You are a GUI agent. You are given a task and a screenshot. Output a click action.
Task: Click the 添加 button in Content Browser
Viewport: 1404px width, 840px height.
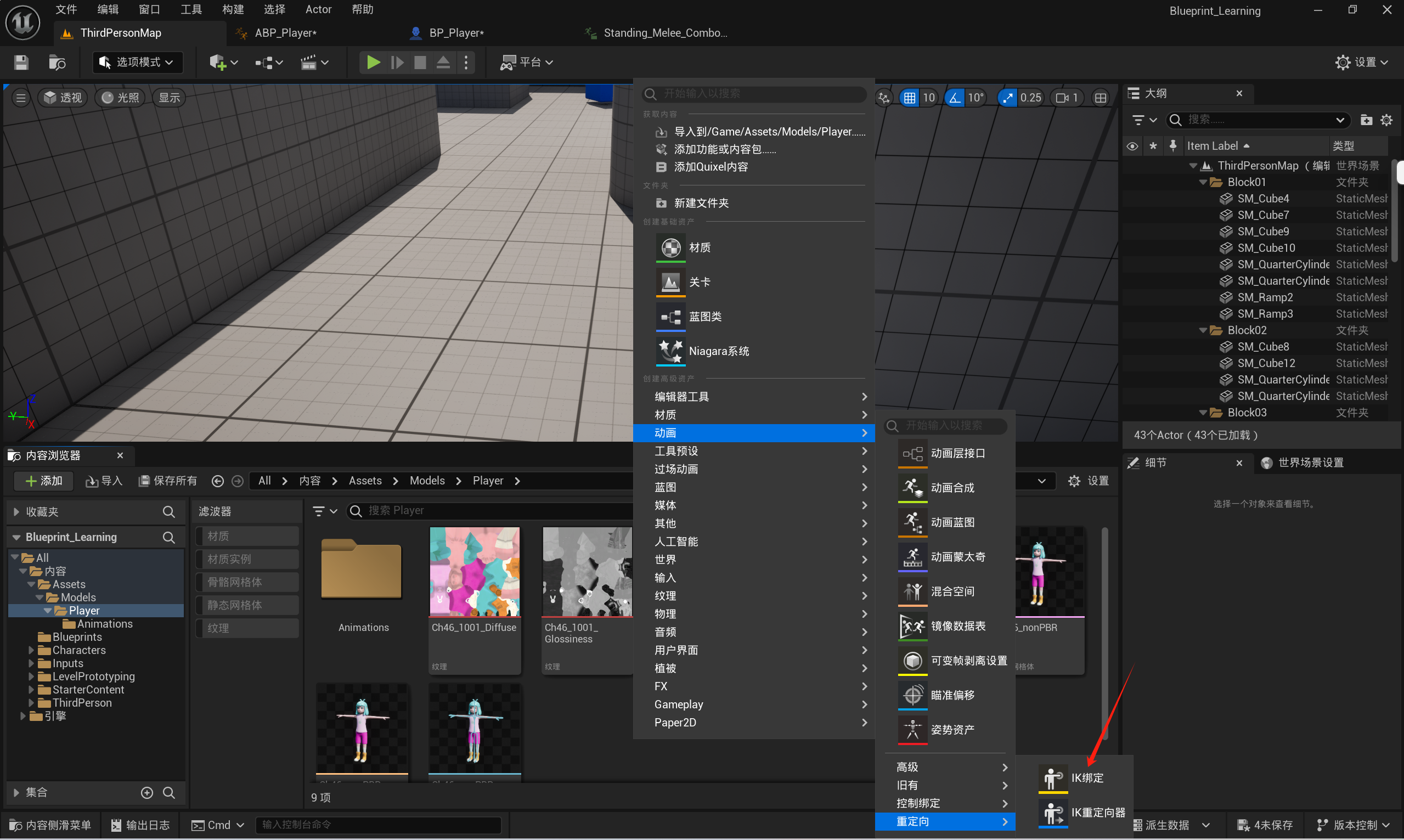coord(44,481)
